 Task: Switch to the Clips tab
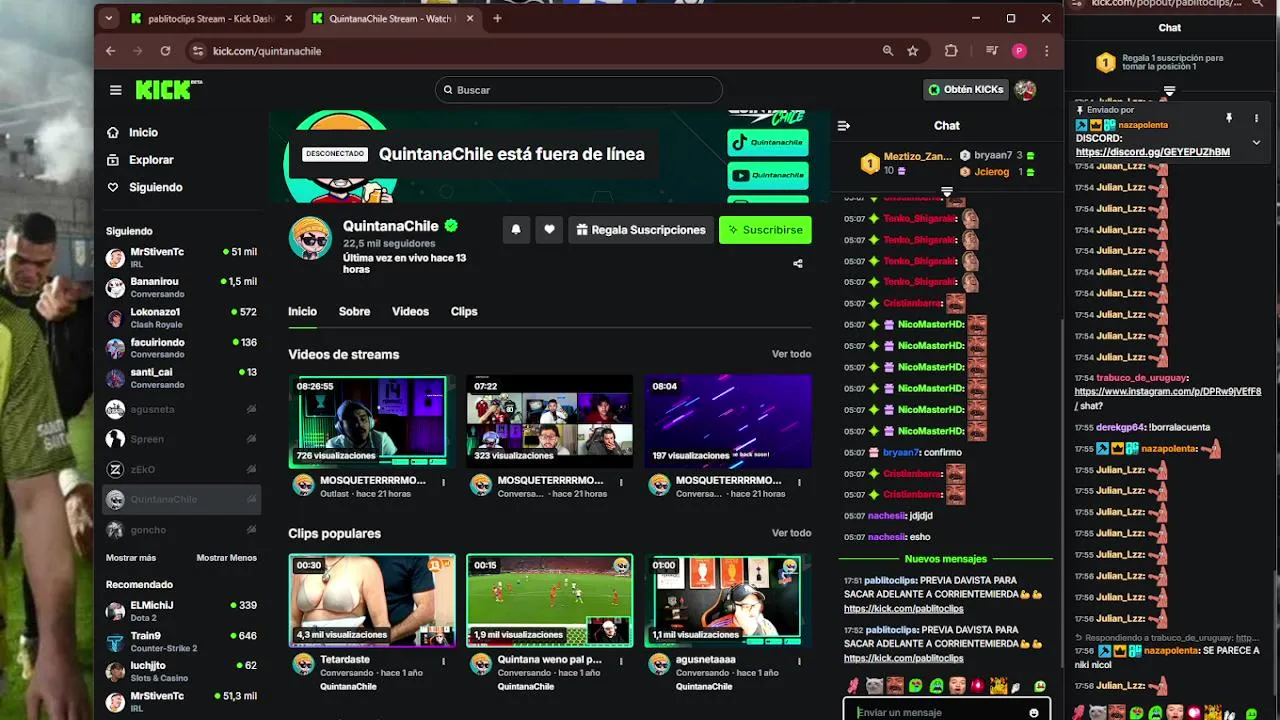(x=464, y=311)
